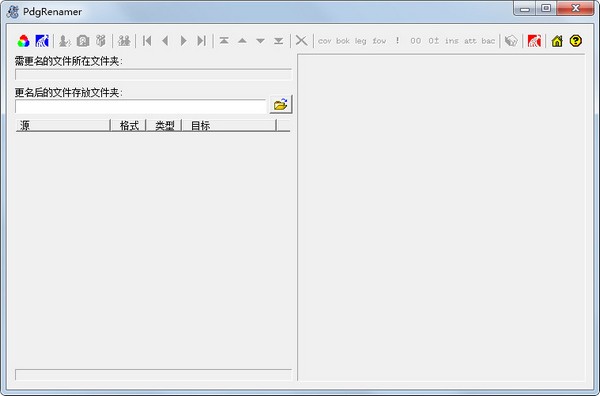The width and height of the screenshot is (600, 396).
Task: Sort by the 目标 column header
Action: 229,125
